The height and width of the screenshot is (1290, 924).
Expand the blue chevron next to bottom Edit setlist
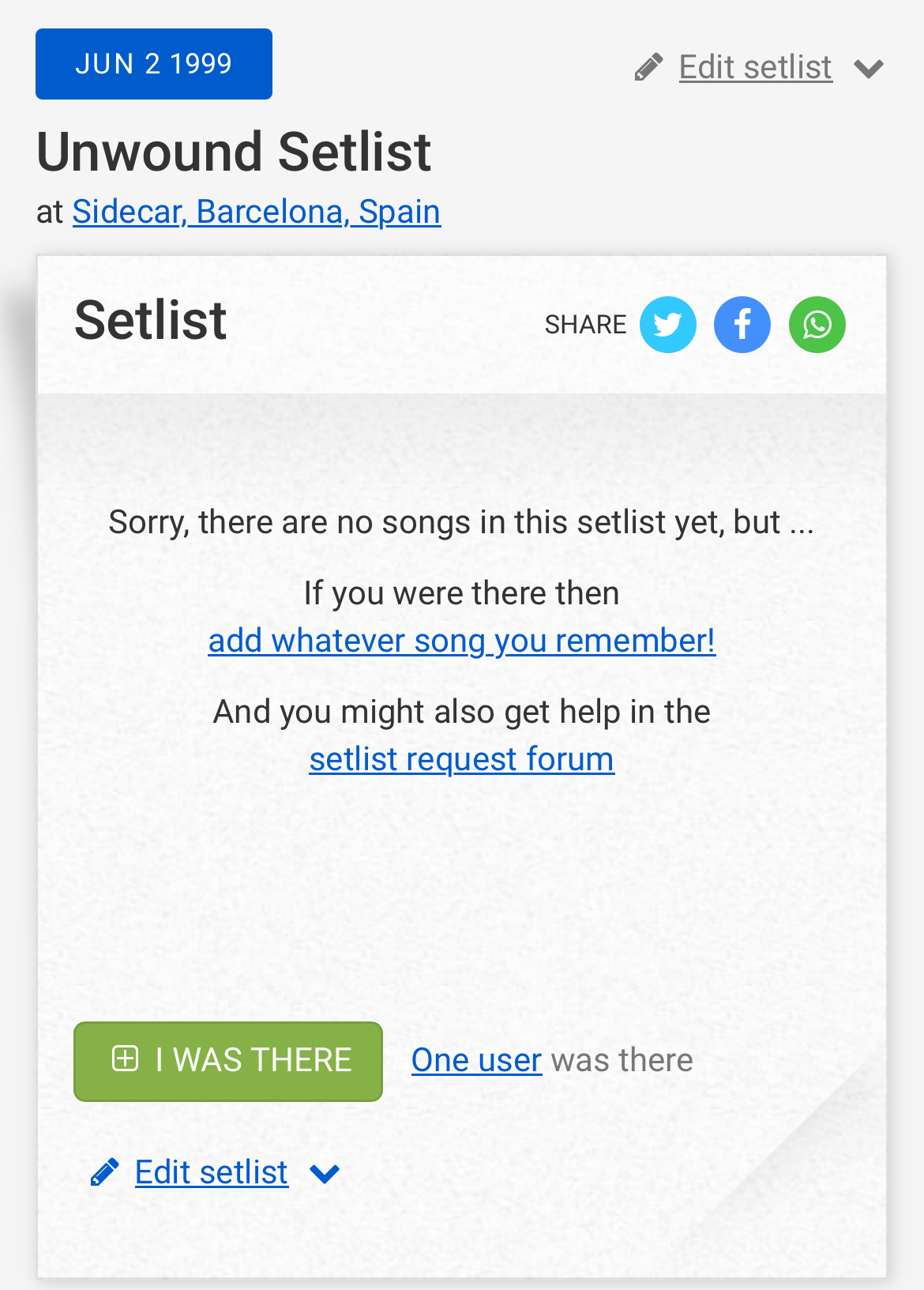pyautogui.click(x=325, y=1174)
